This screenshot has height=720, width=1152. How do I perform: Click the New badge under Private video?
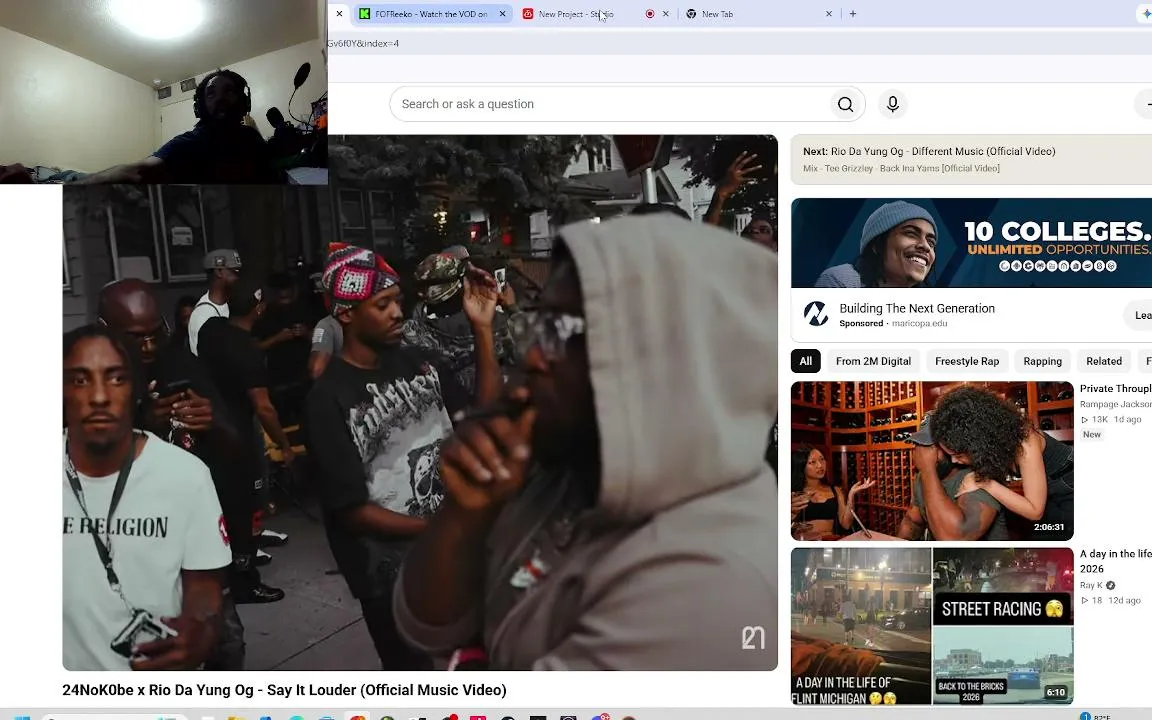1092,434
